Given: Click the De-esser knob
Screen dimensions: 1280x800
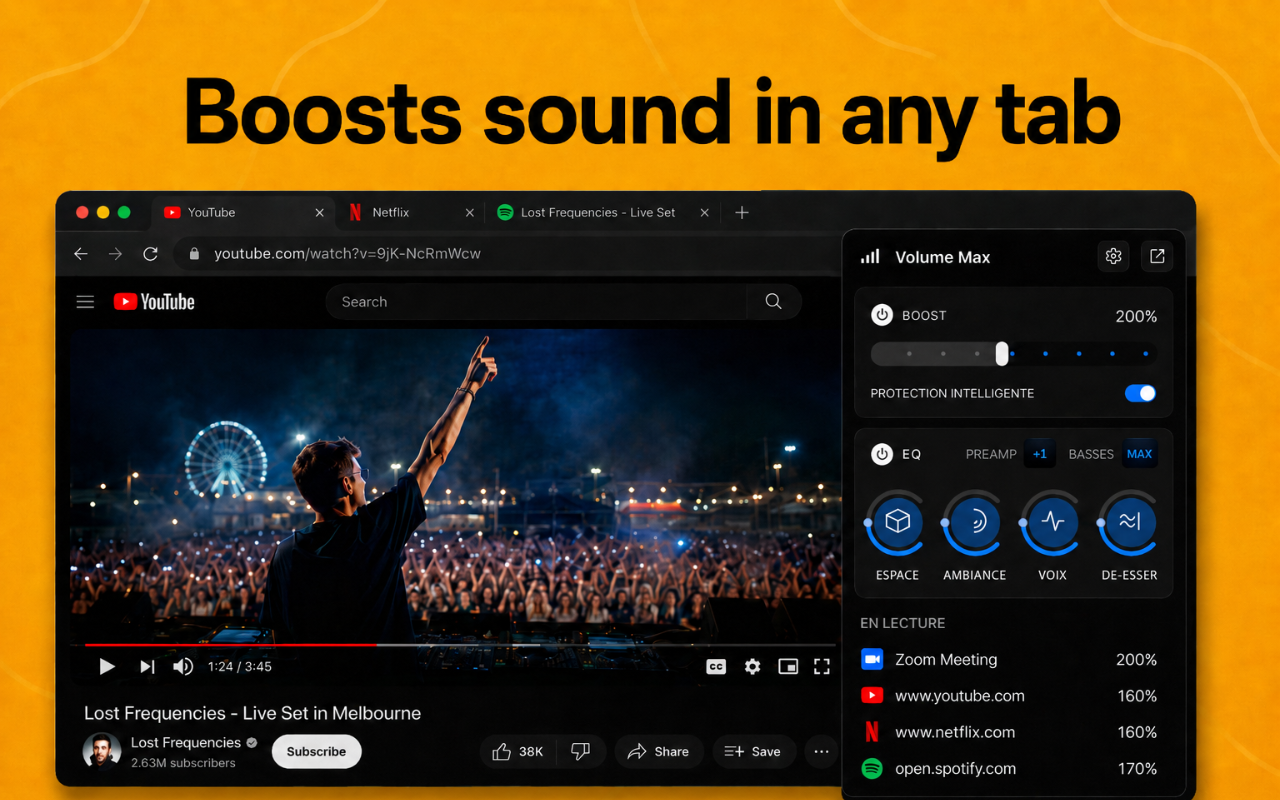Looking at the screenshot, I should 1130,522.
